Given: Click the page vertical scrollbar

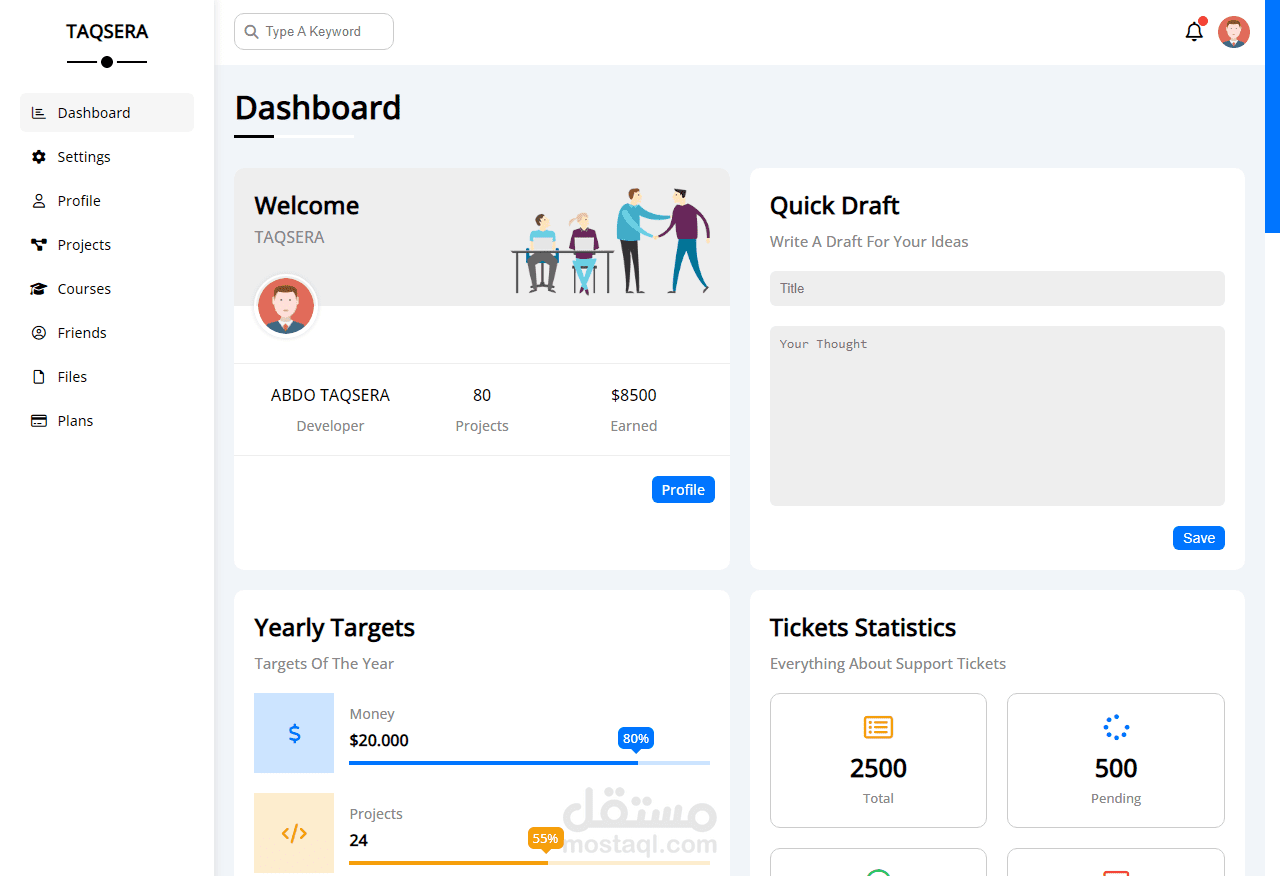Looking at the screenshot, I should click(1272, 116).
